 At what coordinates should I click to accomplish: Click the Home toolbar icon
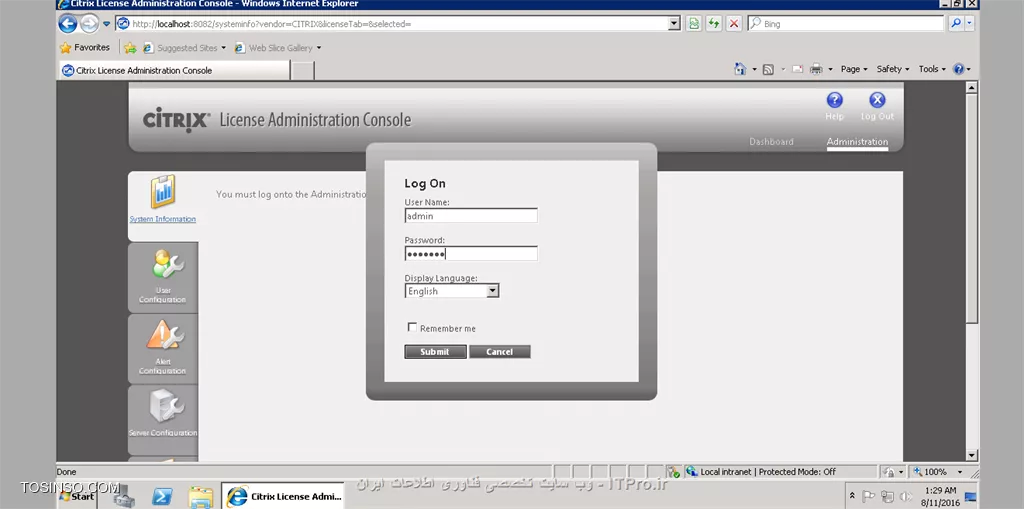coord(740,69)
